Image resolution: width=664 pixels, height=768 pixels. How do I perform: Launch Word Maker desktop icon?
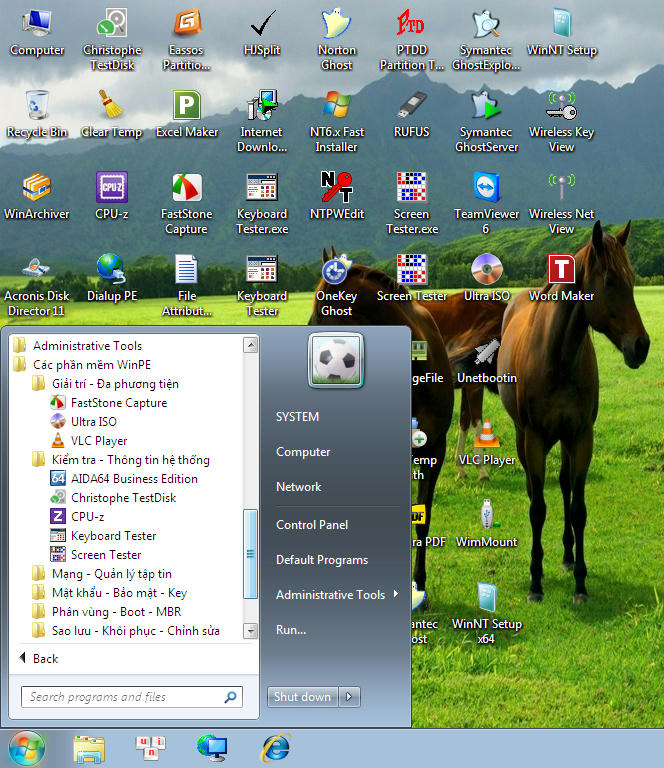click(561, 278)
